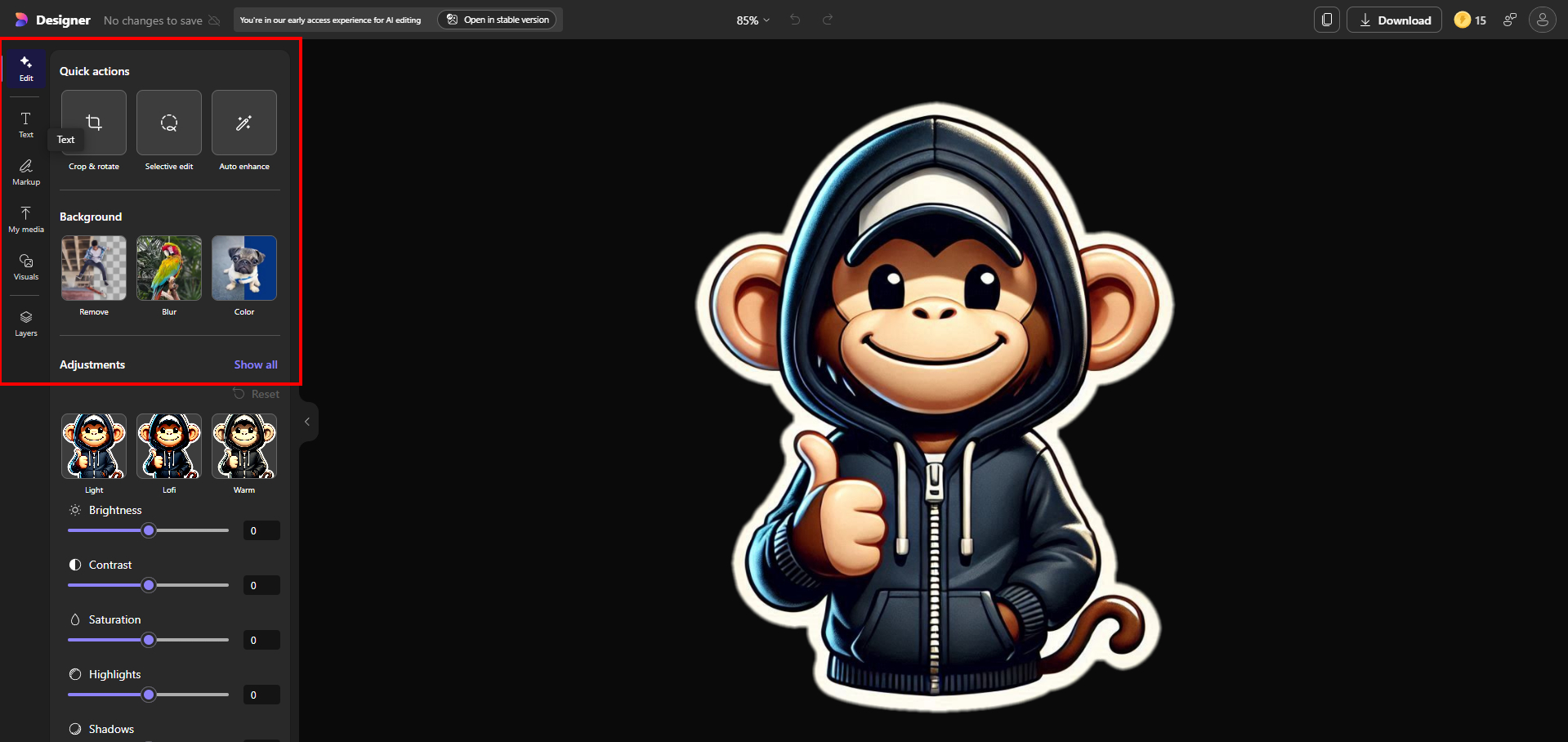Click the Brightness slider handle

[x=149, y=530]
